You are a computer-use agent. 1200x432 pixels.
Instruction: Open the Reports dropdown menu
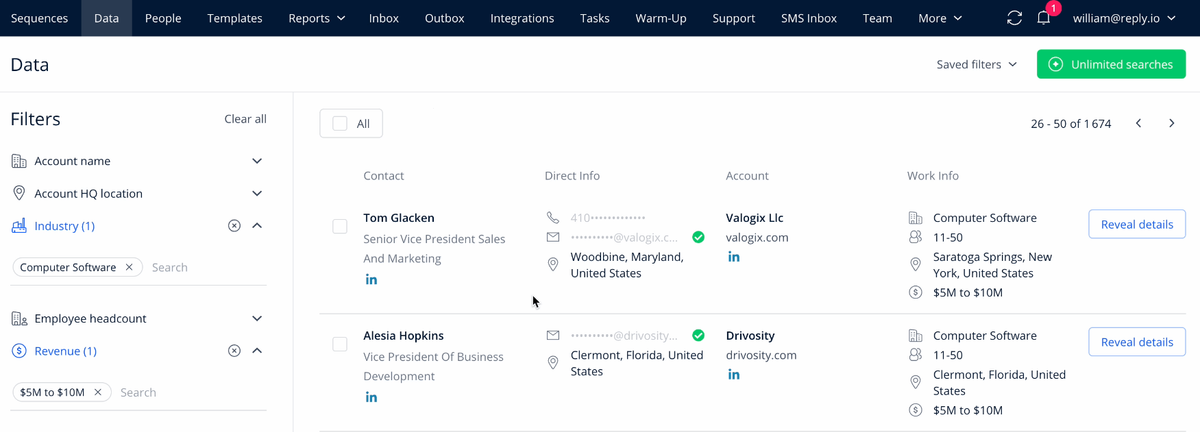[317, 18]
